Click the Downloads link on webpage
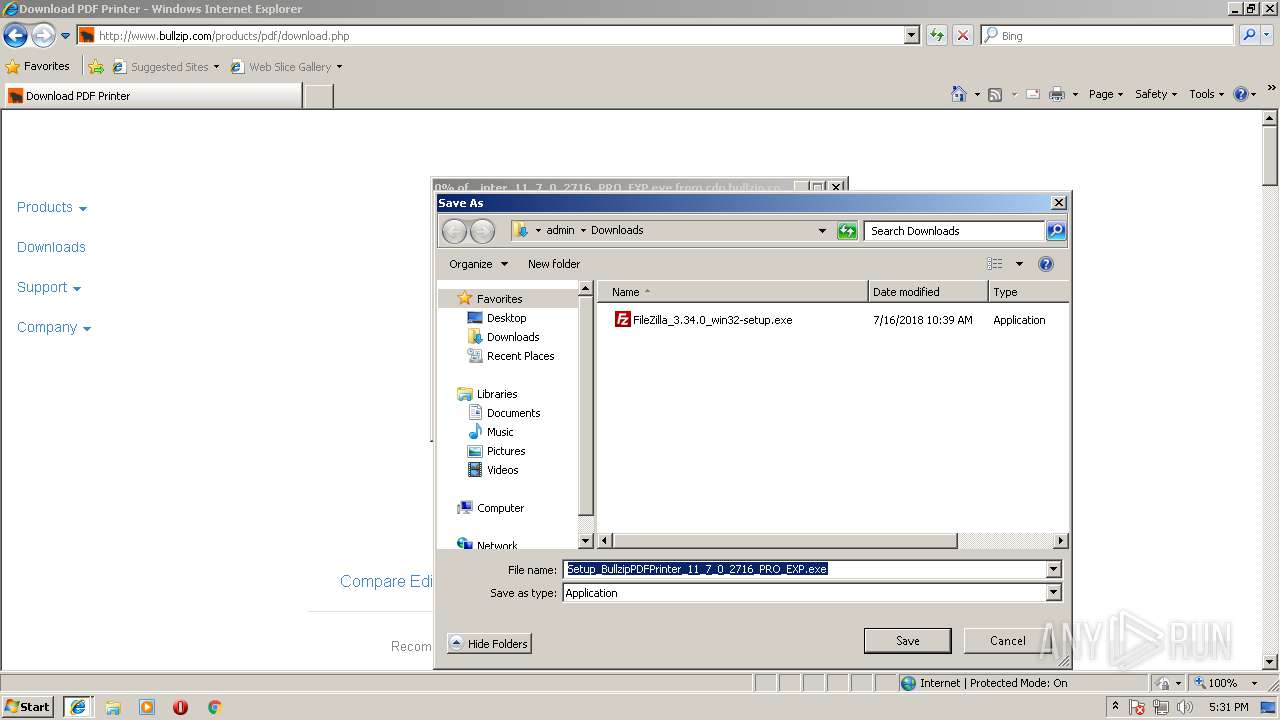 coord(51,247)
